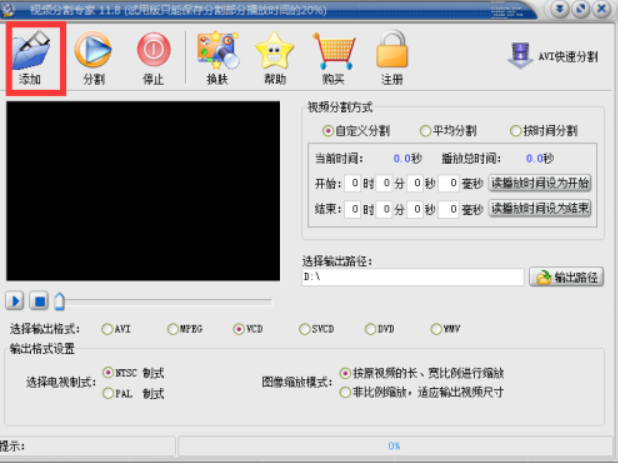The width and height of the screenshot is (618, 463).
Task: Open 帮助 help star icon
Action: (274, 50)
